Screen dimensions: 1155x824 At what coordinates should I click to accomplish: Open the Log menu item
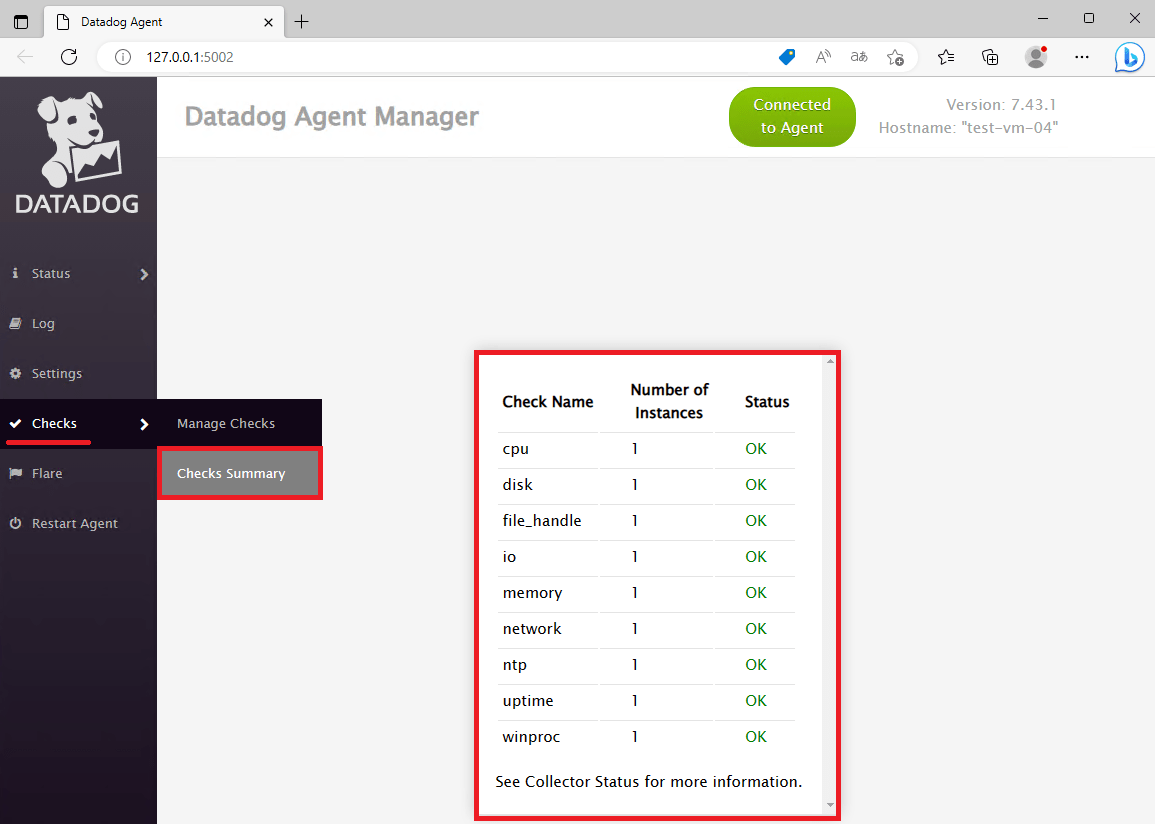click(x=78, y=323)
